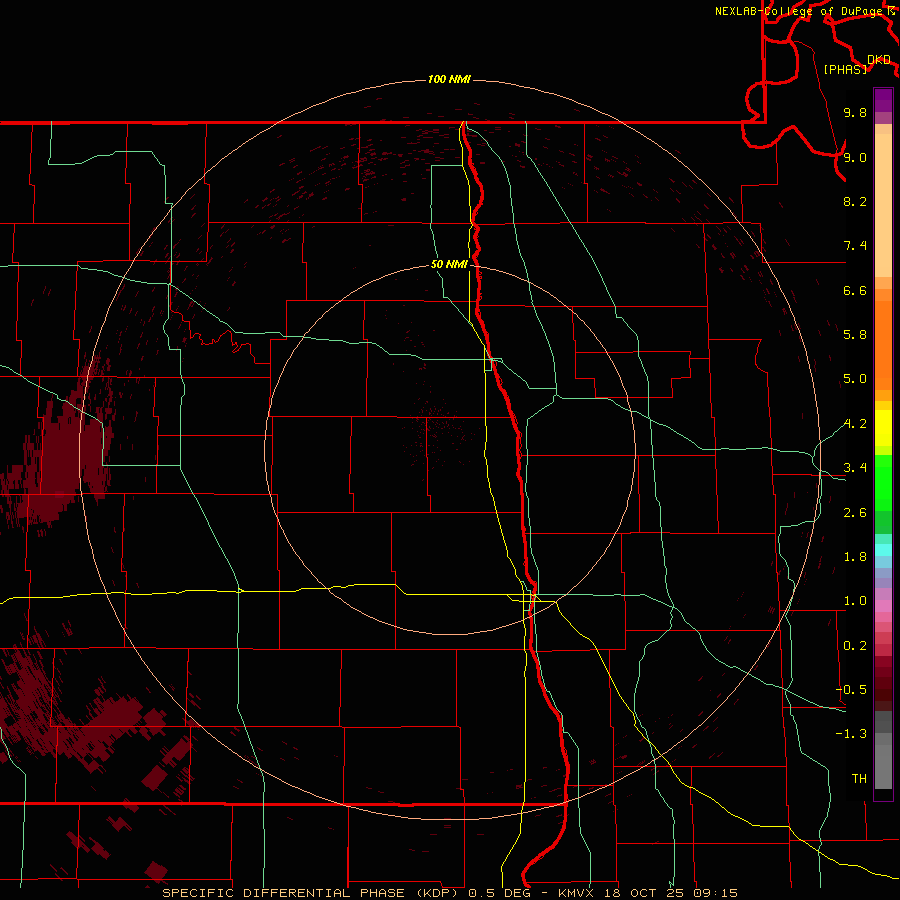Click the pink color bar segment

[x=883, y=606]
